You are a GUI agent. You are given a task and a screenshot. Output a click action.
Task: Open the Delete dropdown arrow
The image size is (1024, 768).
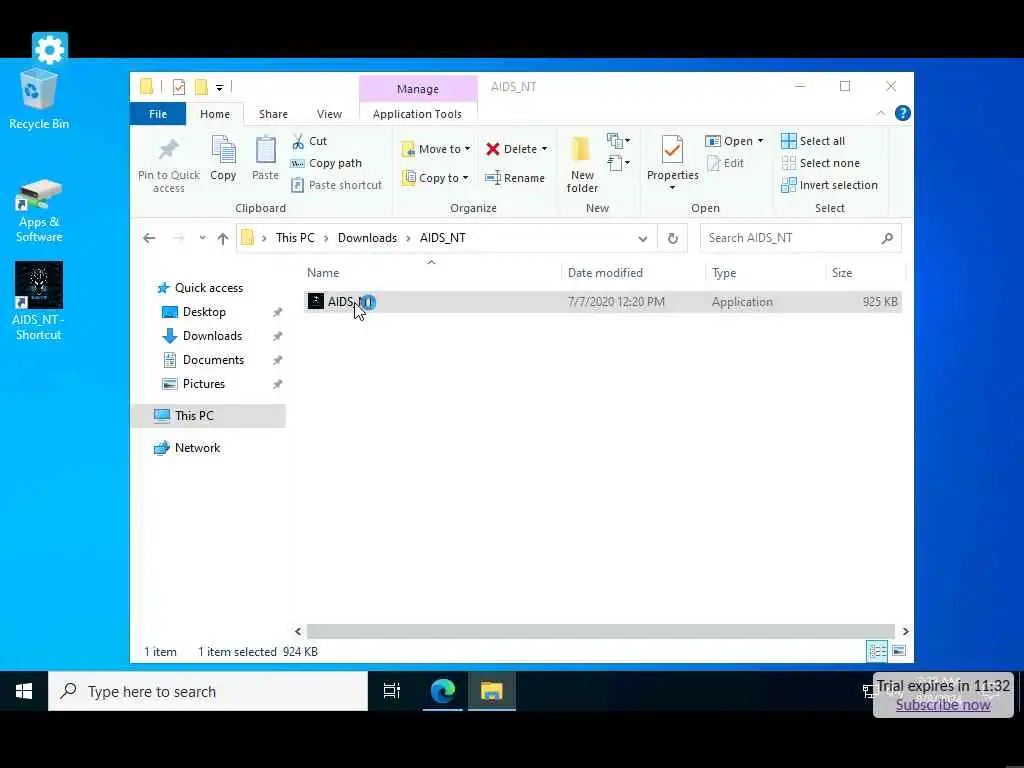(x=544, y=149)
